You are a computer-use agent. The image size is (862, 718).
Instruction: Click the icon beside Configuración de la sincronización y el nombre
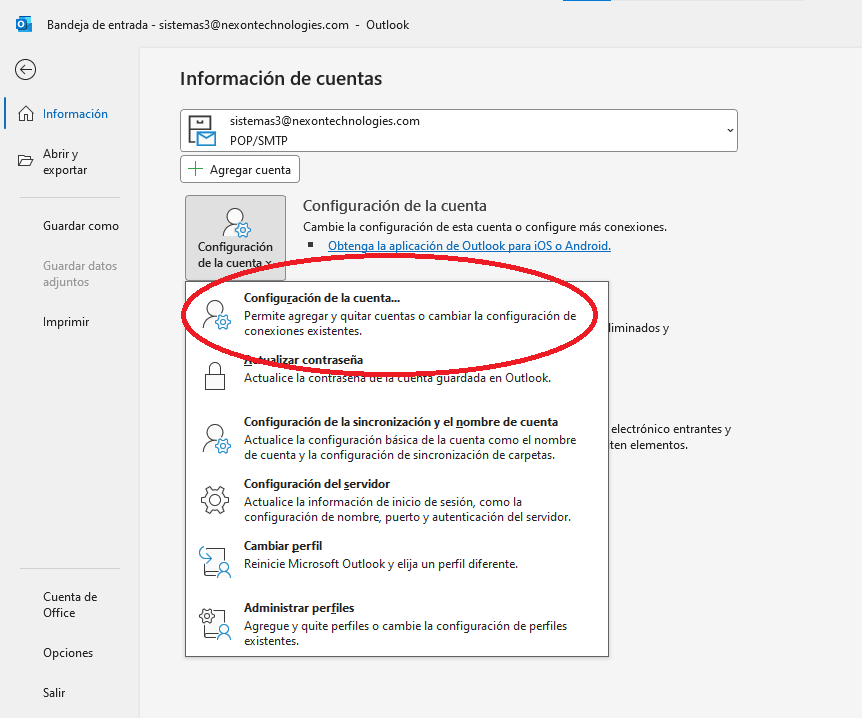(x=217, y=439)
